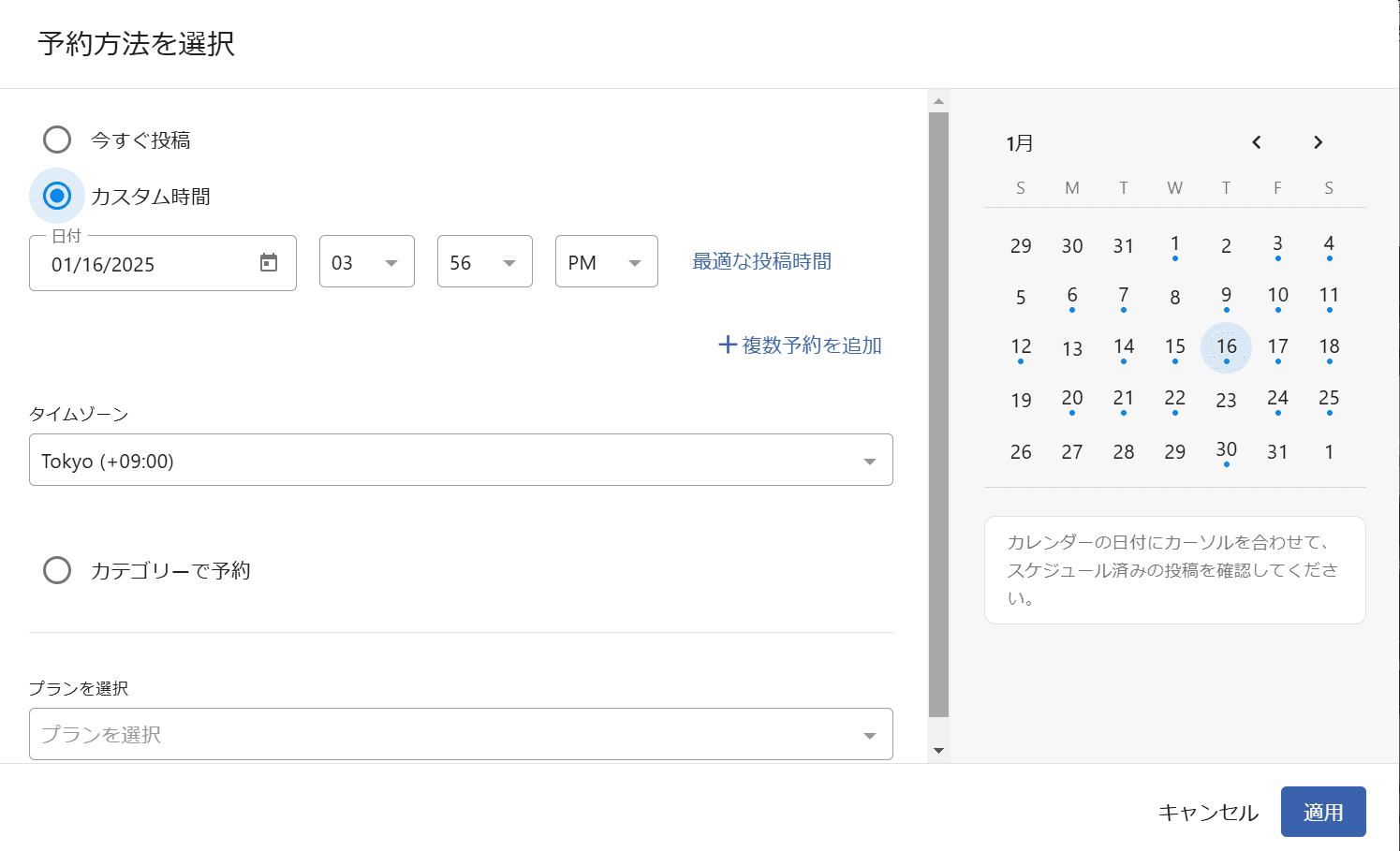Click the date input field 01/16/2025

pyautogui.click(x=163, y=263)
